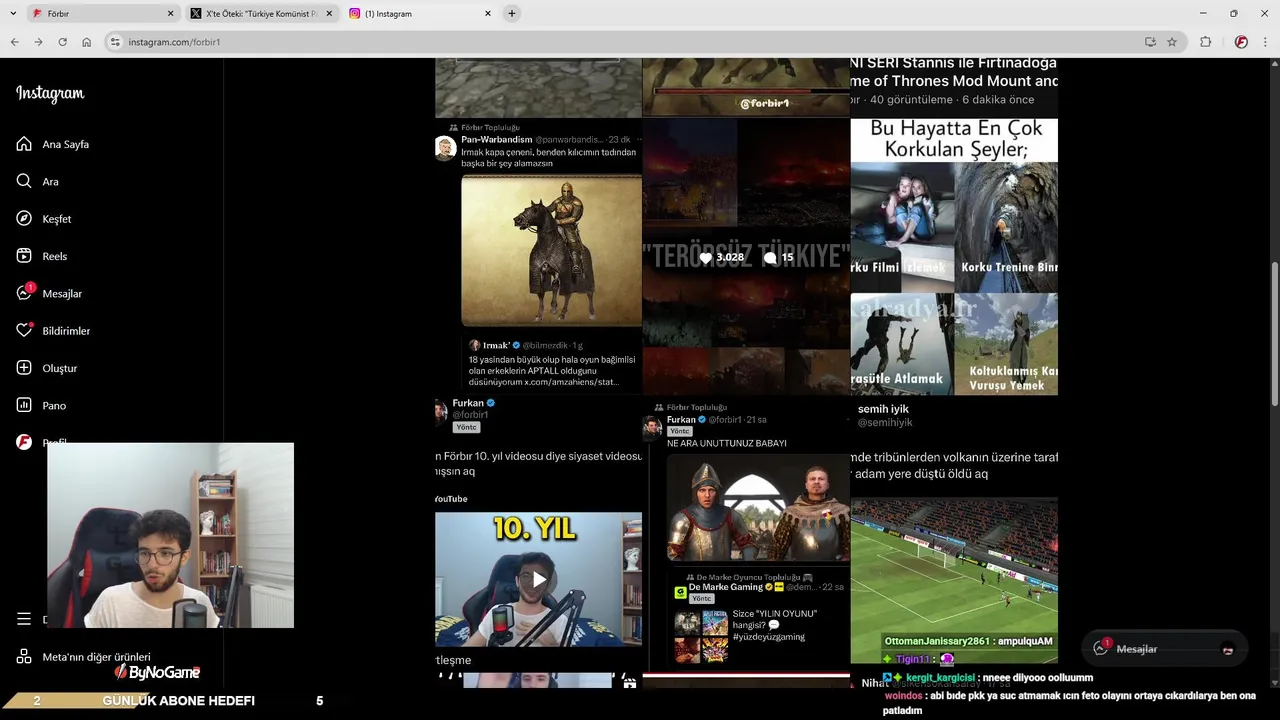The height and width of the screenshot is (720, 1280).
Task: Bookmark this page with the star icon
Action: pyautogui.click(x=1172, y=42)
